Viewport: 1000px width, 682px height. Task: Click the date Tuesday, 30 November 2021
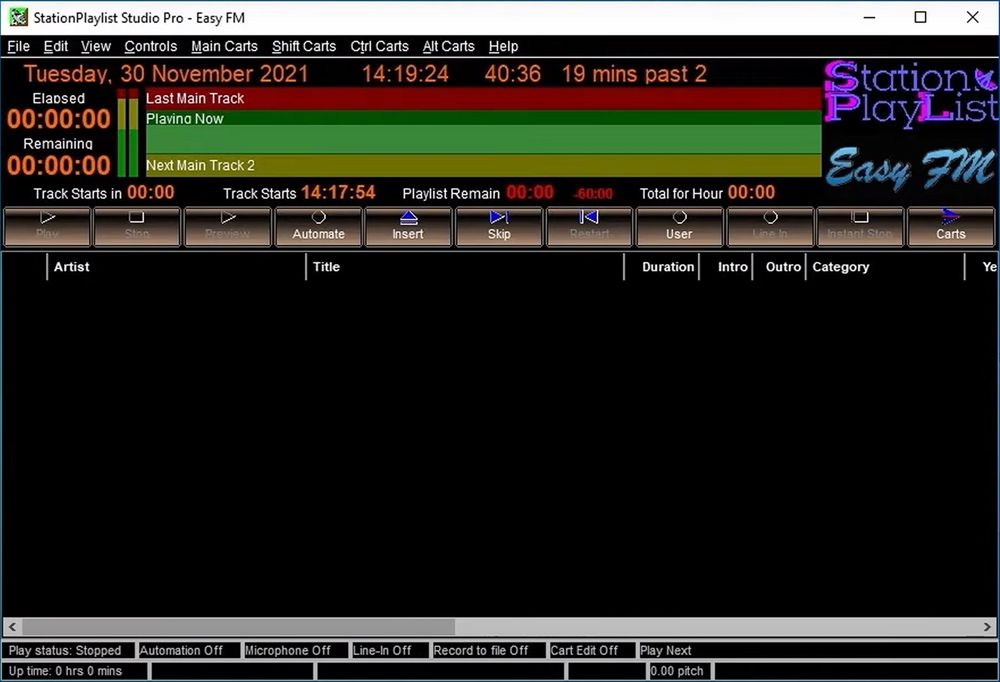pyautogui.click(x=166, y=74)
